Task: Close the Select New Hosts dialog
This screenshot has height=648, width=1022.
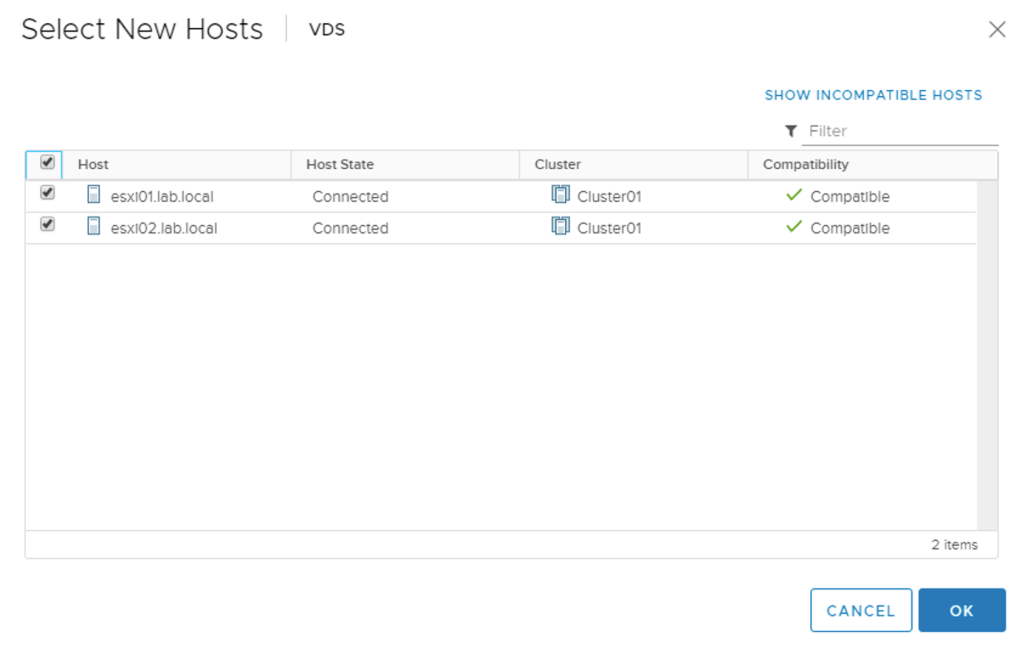Action: click(996, 30)
